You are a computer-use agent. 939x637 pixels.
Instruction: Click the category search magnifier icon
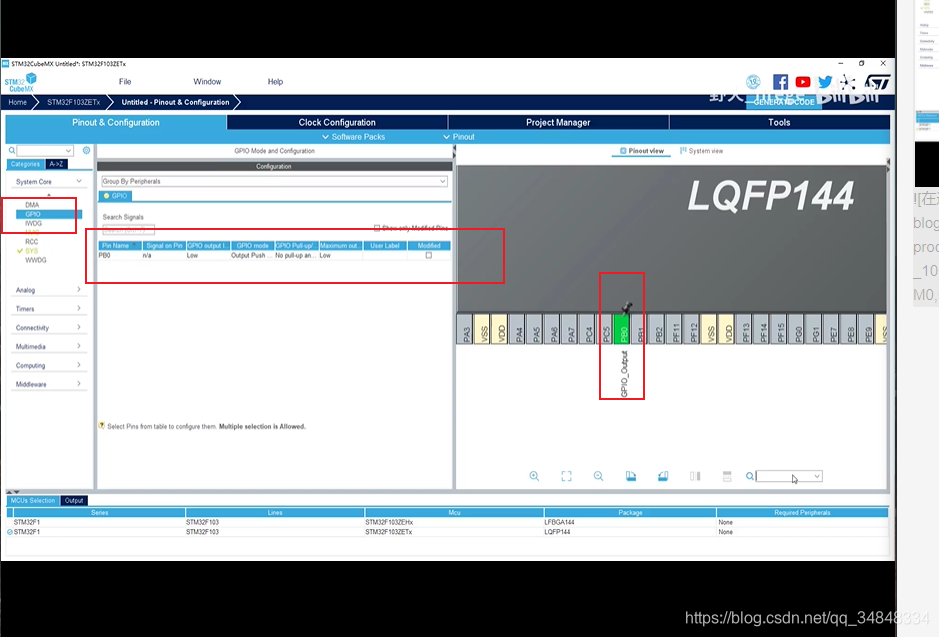click(12, 150)
